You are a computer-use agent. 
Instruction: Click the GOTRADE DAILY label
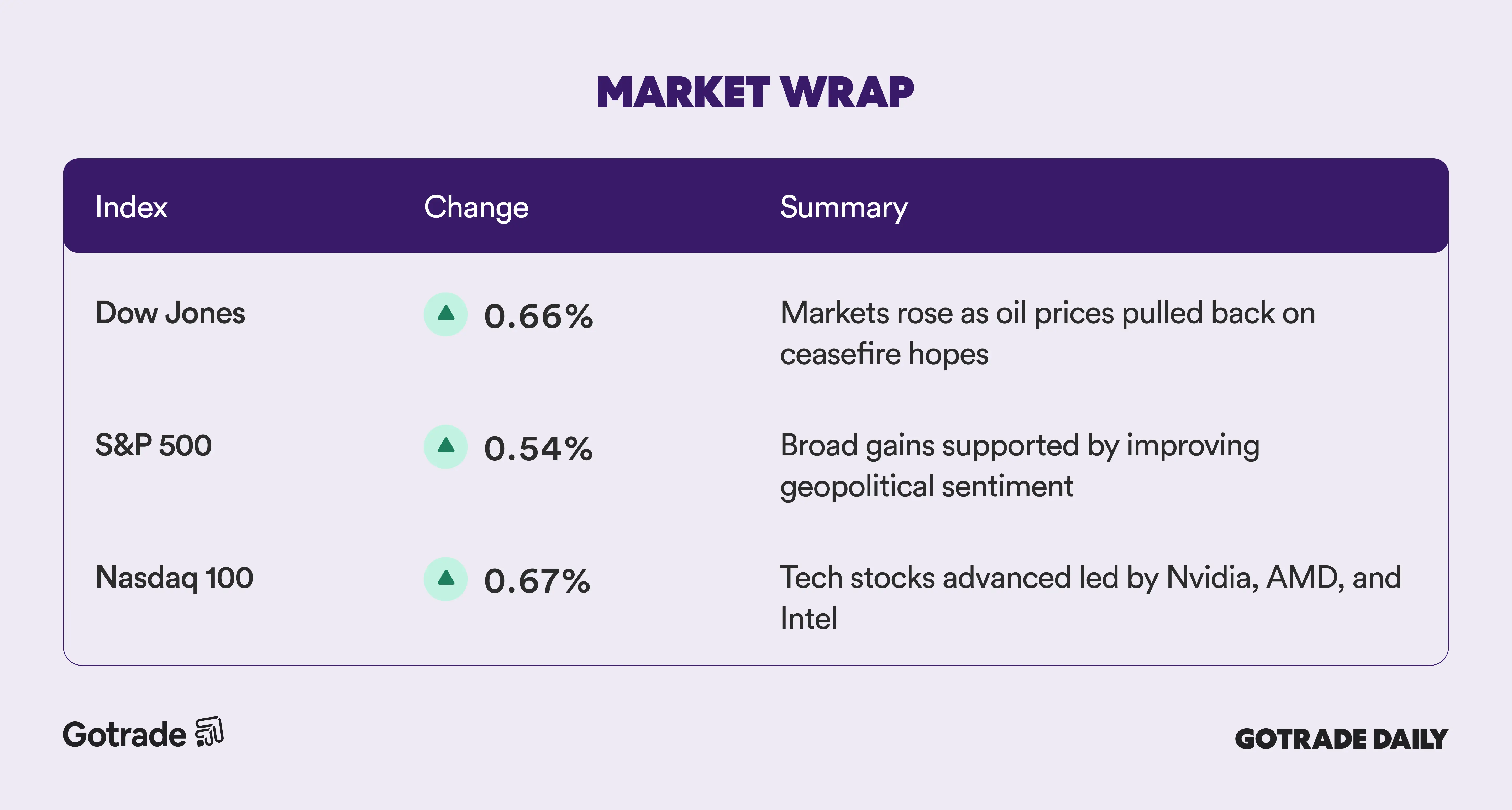(1341, 738)
